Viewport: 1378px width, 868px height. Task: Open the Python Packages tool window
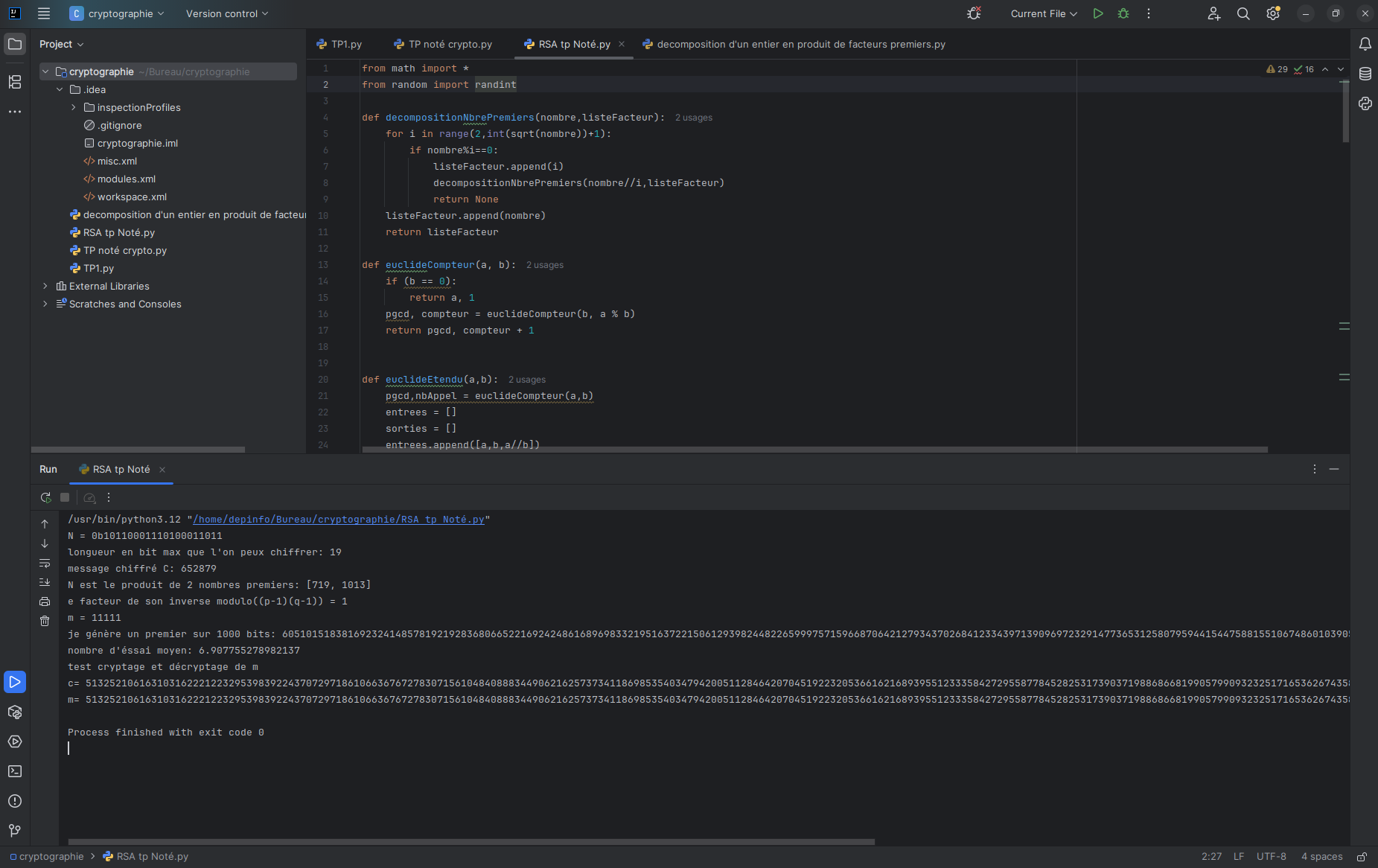pyautogui.click(x=15, y=712)
